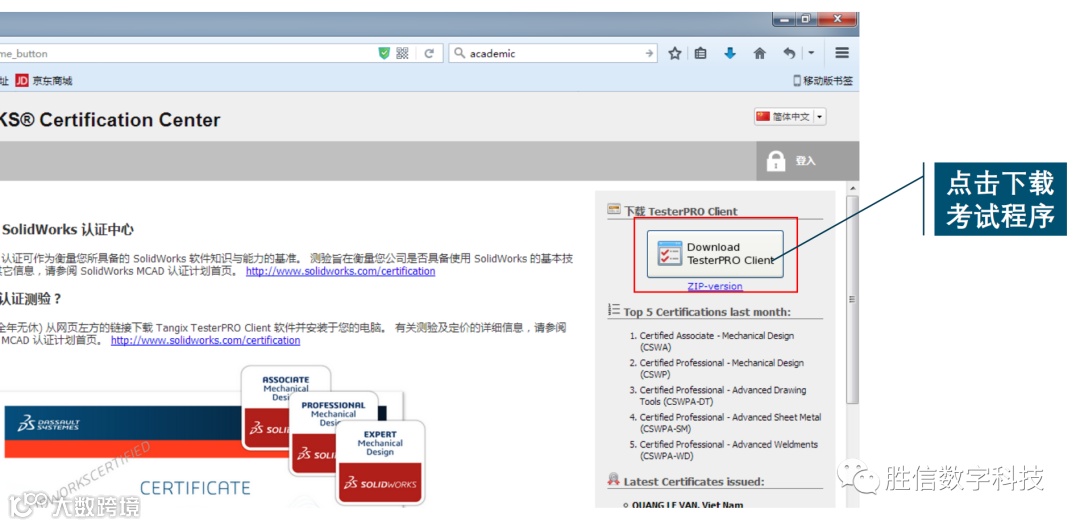The width and height of the screenshot is (1080, 526).
Task: Open the QR code icon in address bar
Action: (x=403, y=53)
